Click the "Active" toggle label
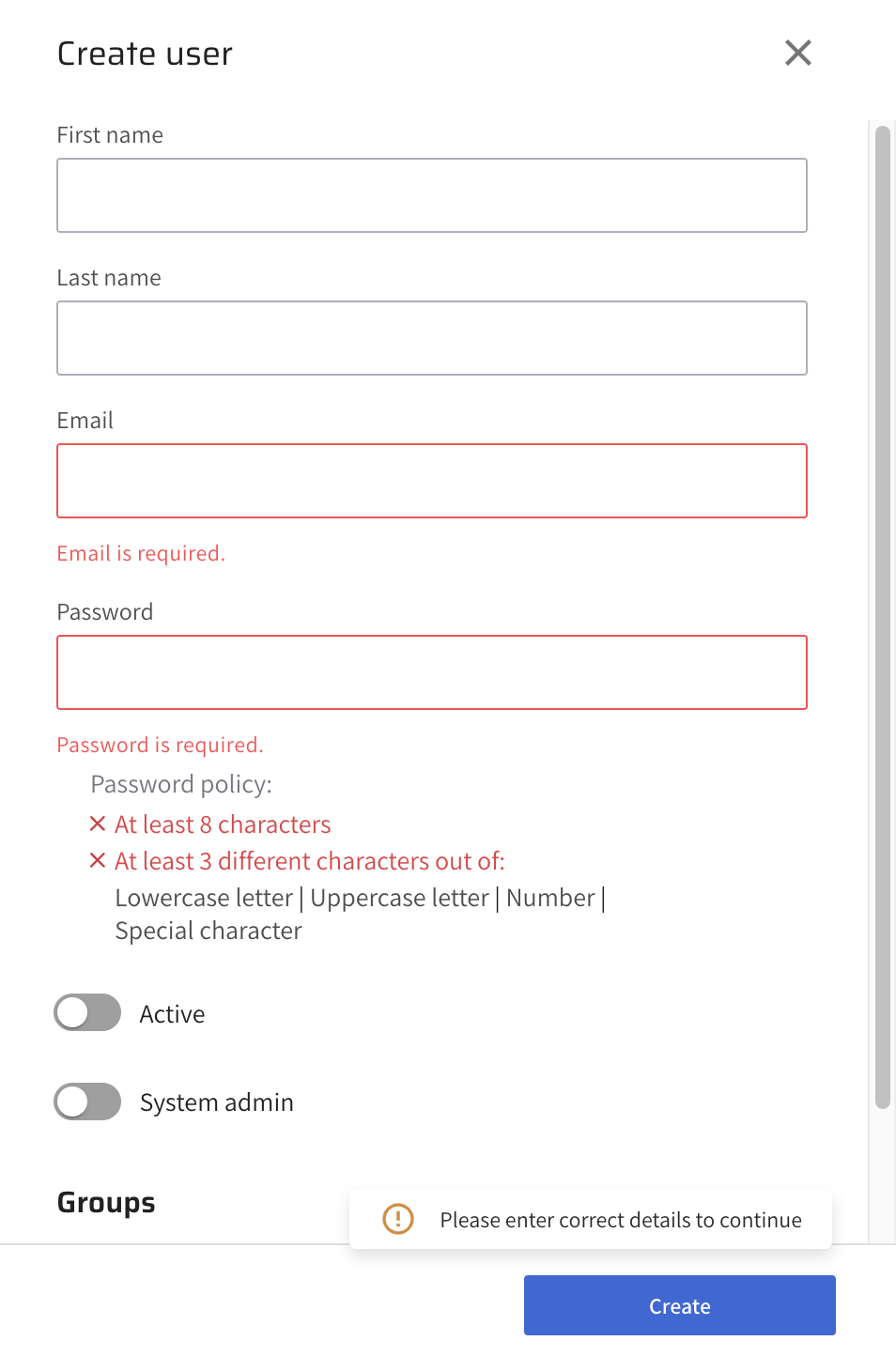The height and width of the screenshot is (1356, 896). tap(172, 1014)
